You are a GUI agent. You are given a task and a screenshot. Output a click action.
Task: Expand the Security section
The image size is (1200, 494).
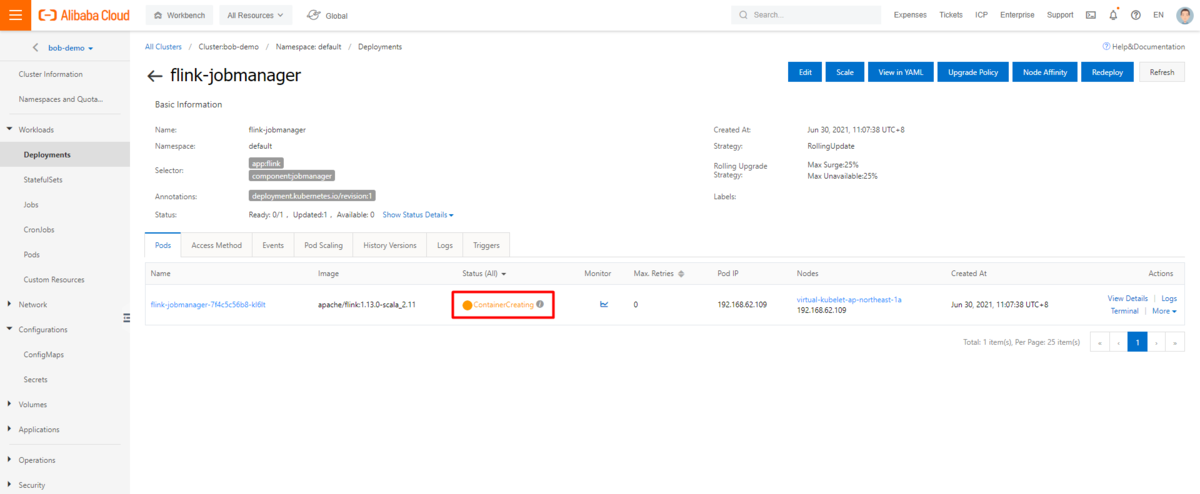[33, 485]
